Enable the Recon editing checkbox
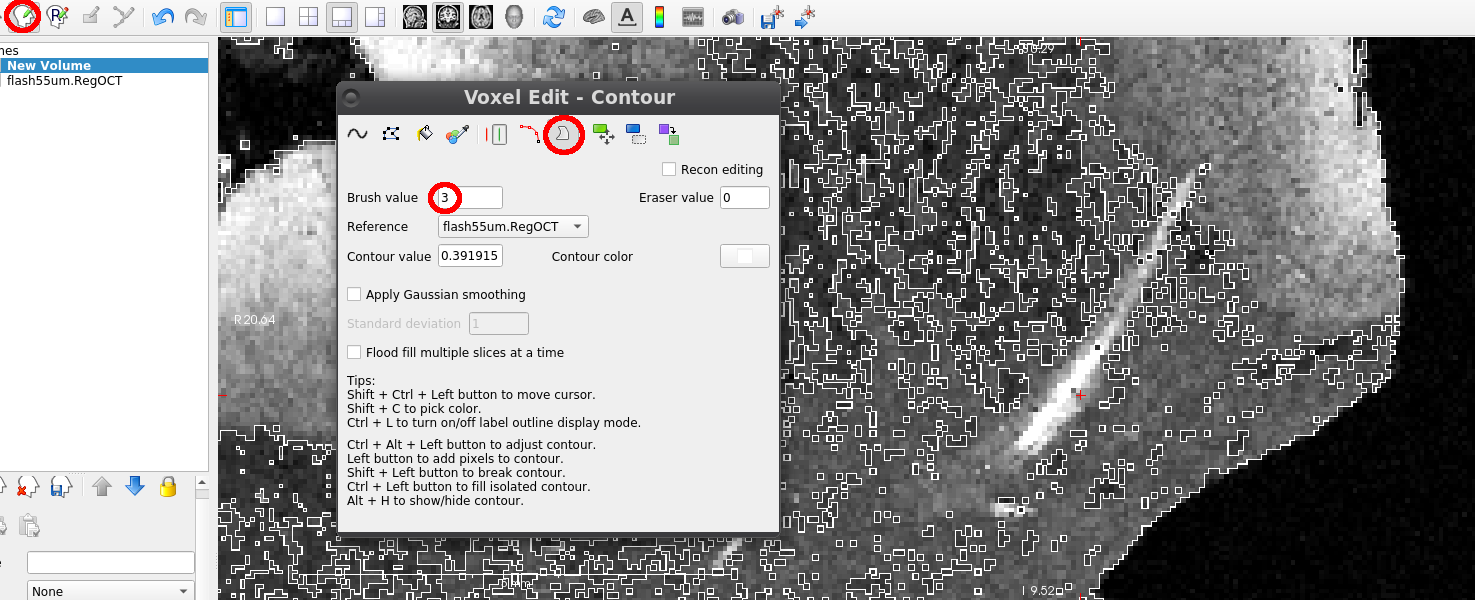 (x=669, y=170)
